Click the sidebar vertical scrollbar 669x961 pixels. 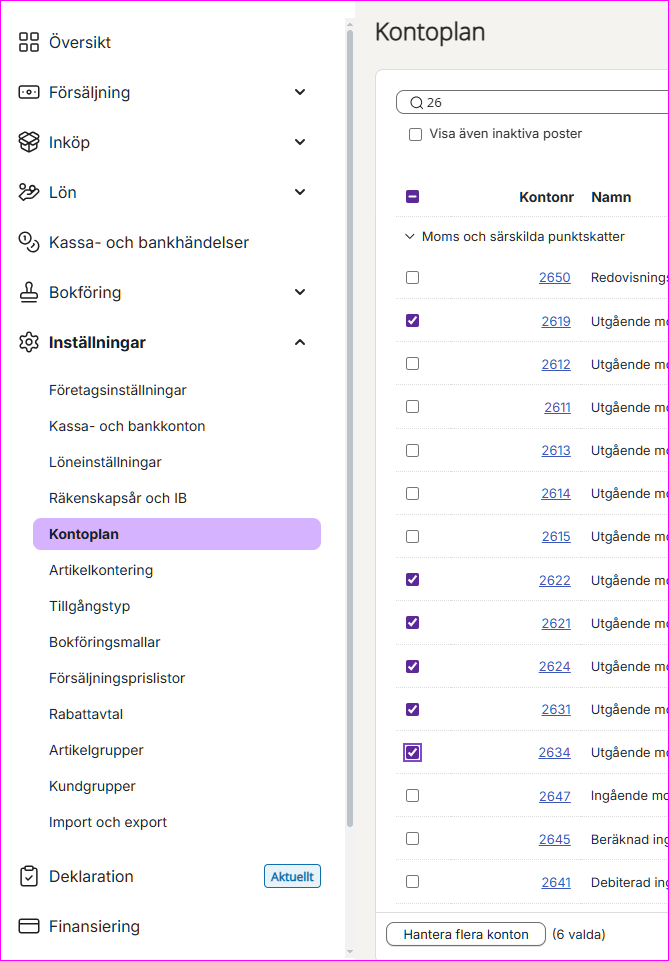pyautogui.click(x=350, y=429)
